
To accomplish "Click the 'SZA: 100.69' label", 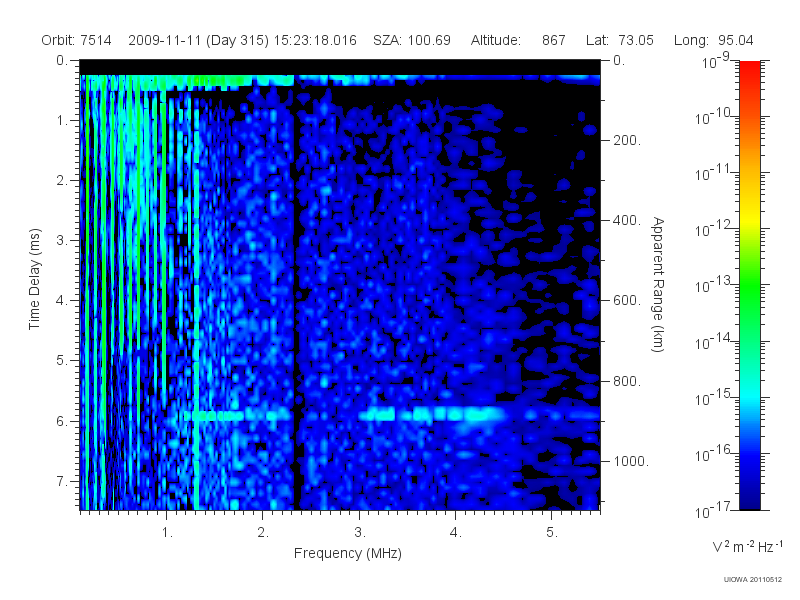I will tap(412, 40).
